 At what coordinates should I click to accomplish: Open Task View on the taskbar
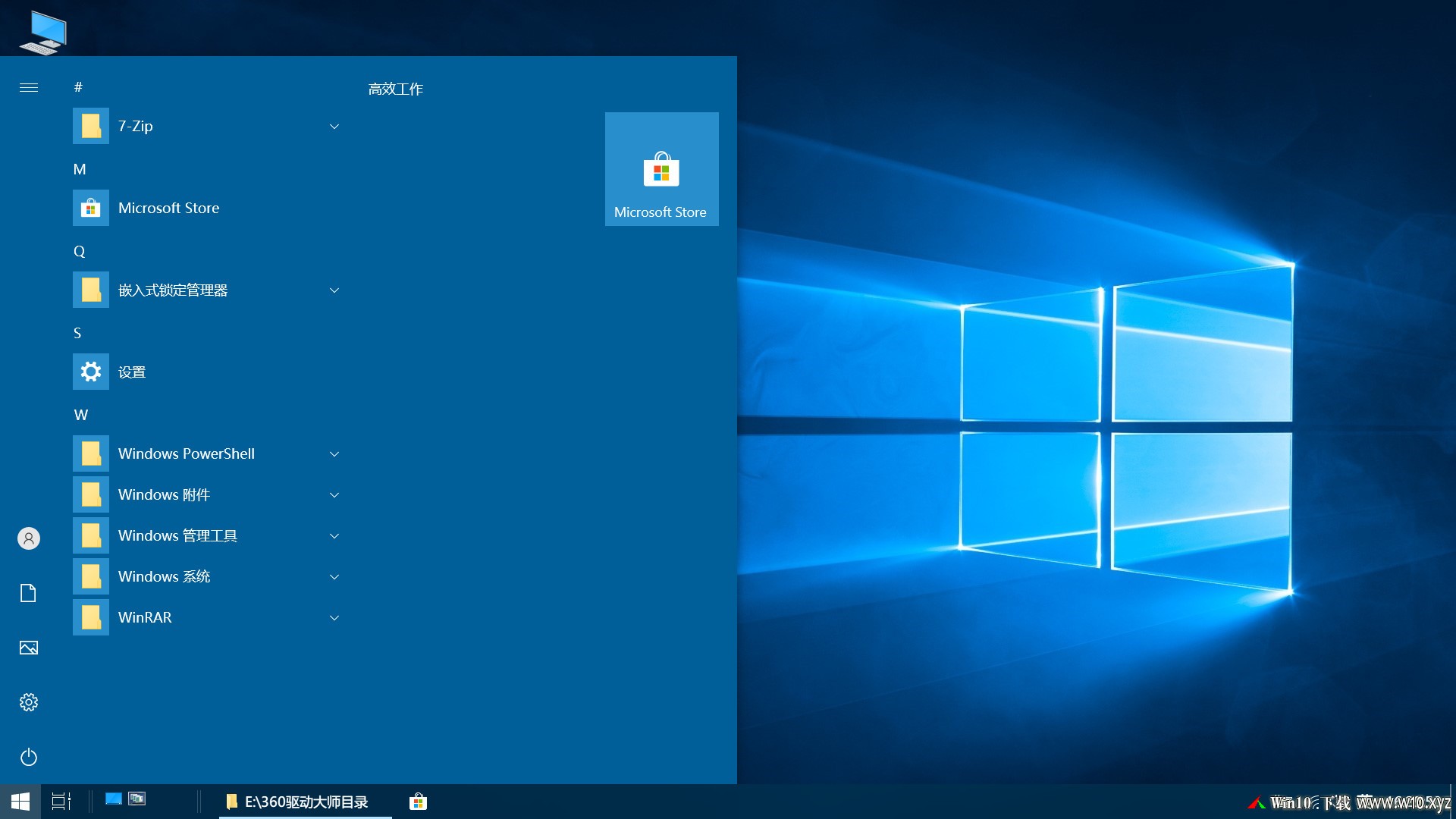(x=61, y=802)
